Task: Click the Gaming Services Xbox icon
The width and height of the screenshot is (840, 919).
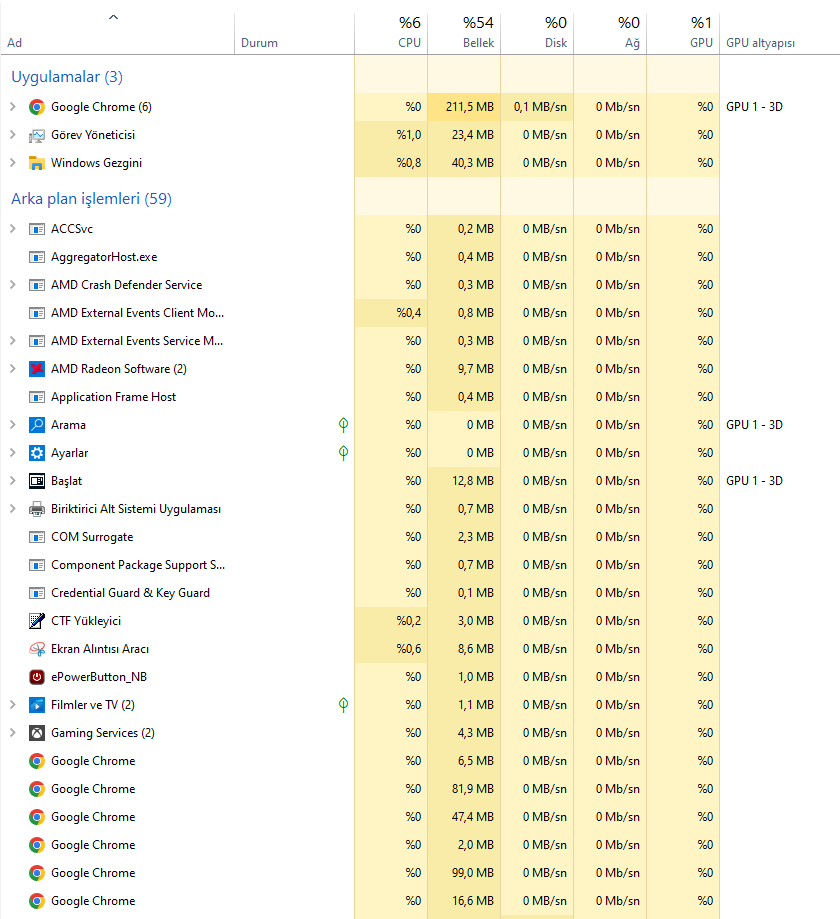Action: click(x=37, y=733)
